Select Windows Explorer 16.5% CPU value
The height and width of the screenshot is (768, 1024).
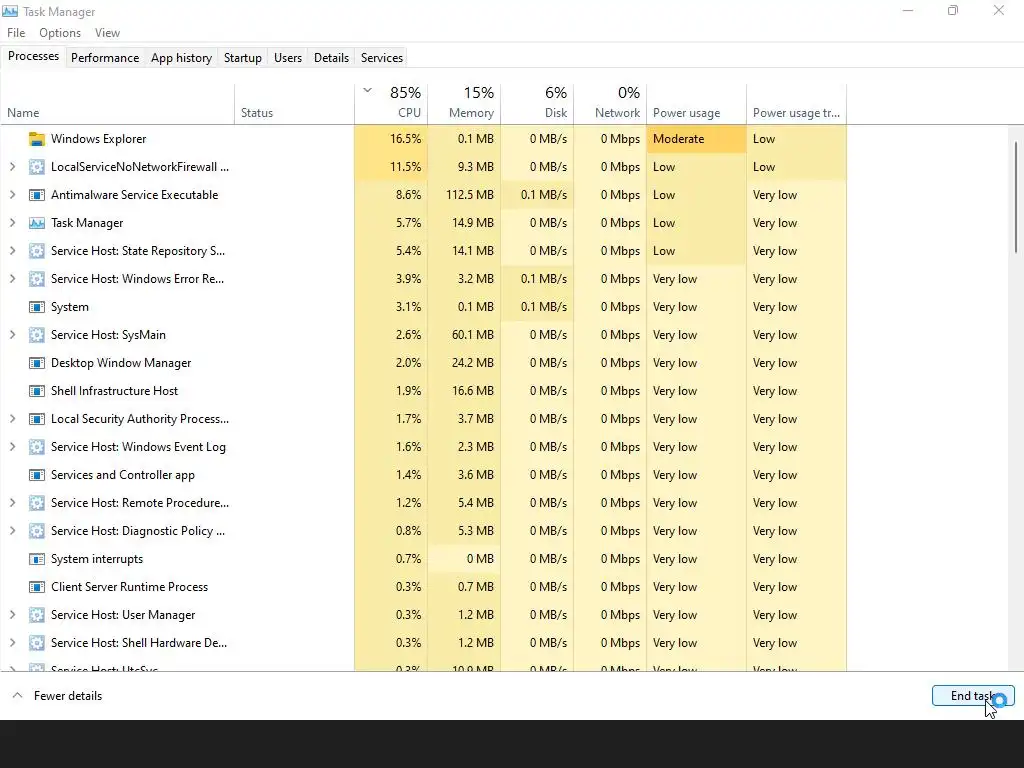click(x=391, y=139)
